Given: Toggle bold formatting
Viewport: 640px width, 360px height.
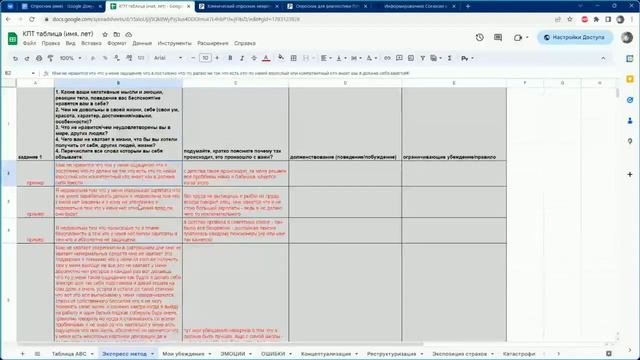Looking at the screenshot, I should tap(230, 58).
